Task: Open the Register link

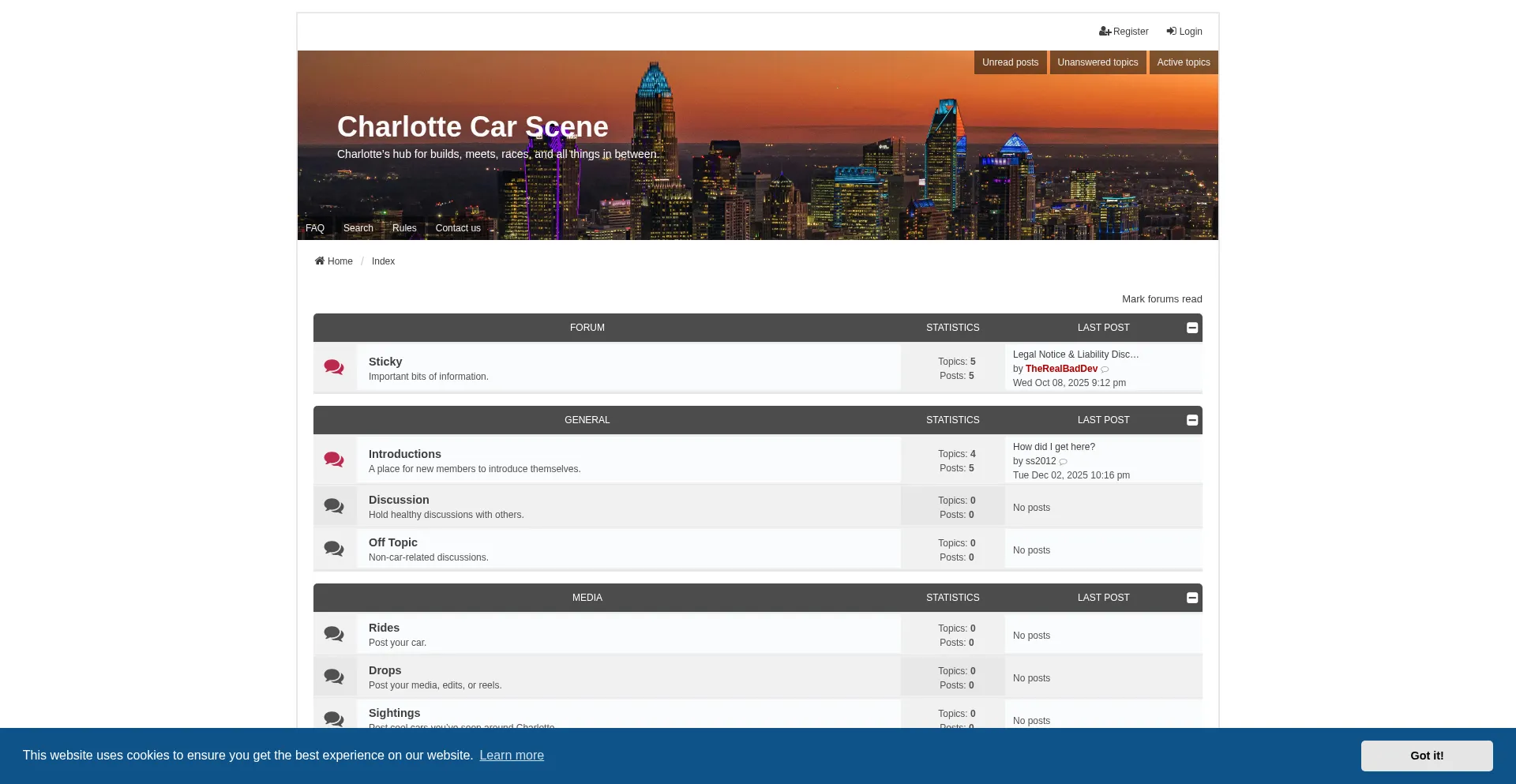Action: 1124,32
